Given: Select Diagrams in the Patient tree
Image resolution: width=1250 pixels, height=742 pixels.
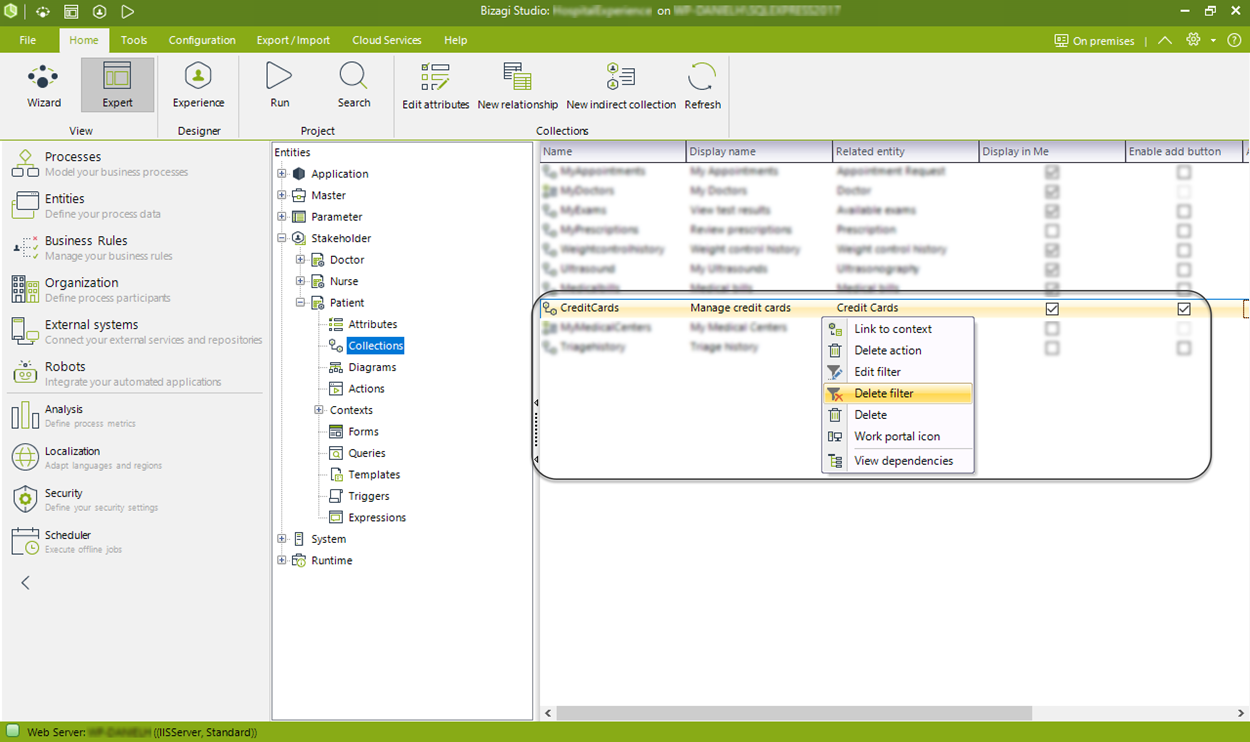Looking at the screenshot, I should pos(372,367).
